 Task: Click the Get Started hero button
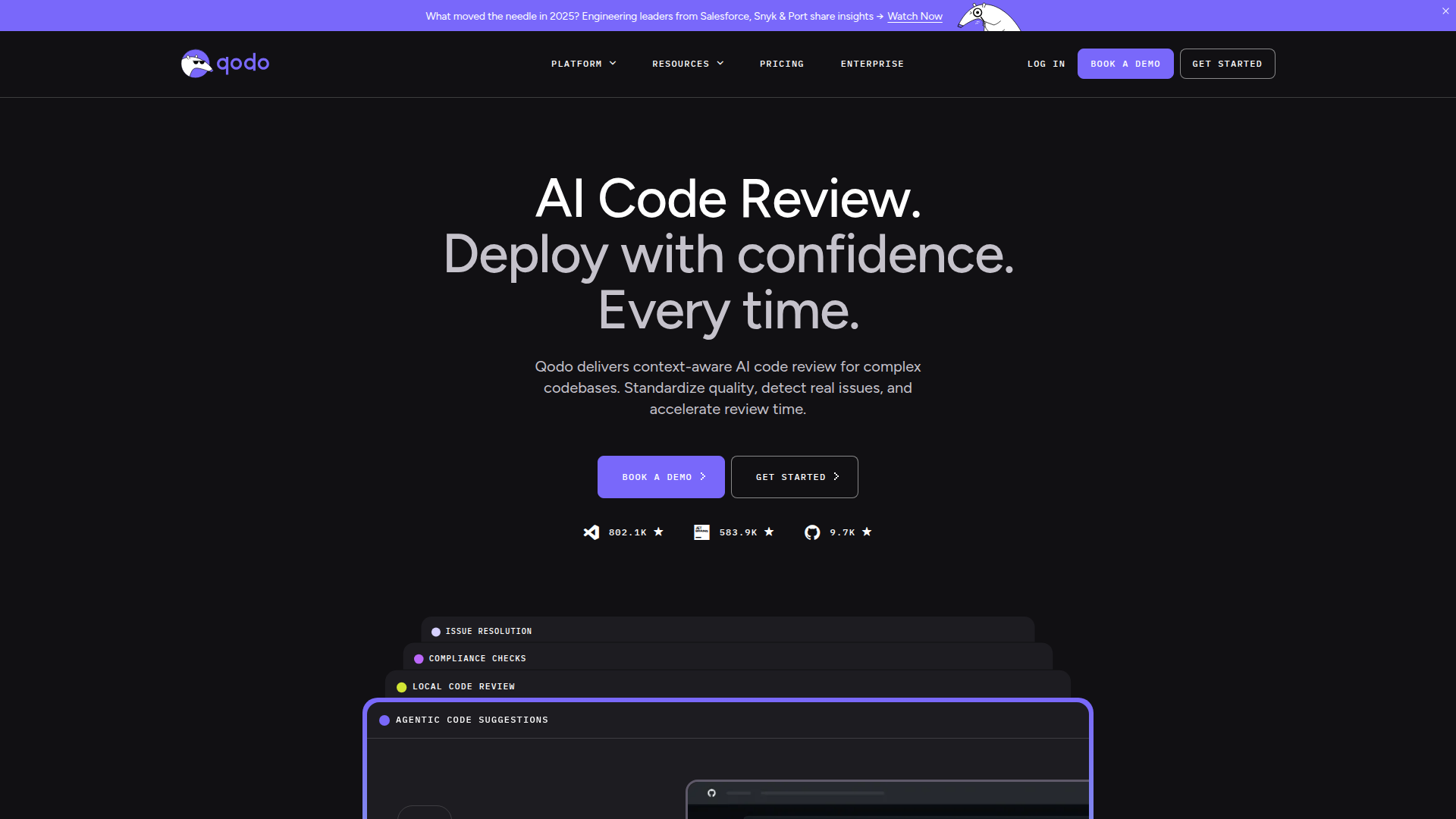coord(794,477)
